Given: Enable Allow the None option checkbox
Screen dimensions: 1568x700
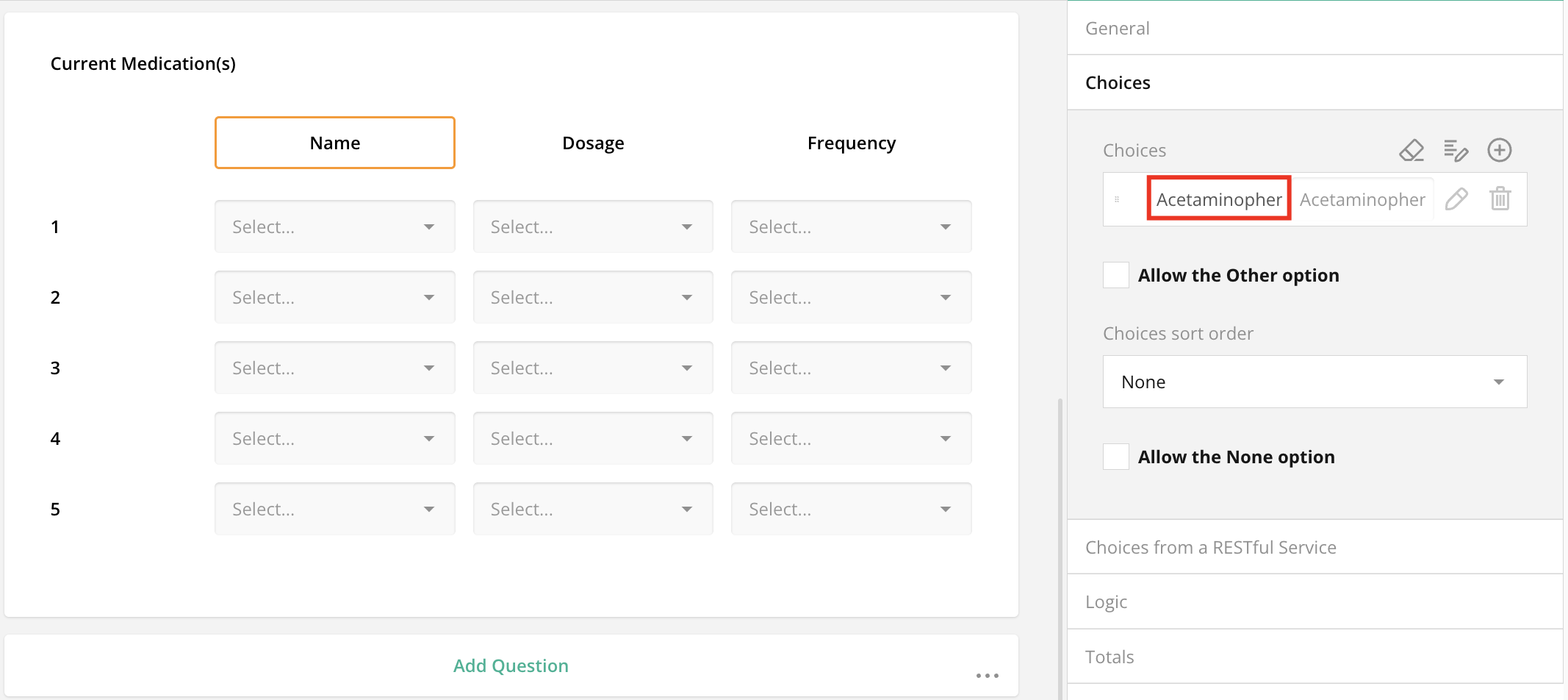Looking at the screenshot, I should pyautogui.click(x=1115, y=457).
